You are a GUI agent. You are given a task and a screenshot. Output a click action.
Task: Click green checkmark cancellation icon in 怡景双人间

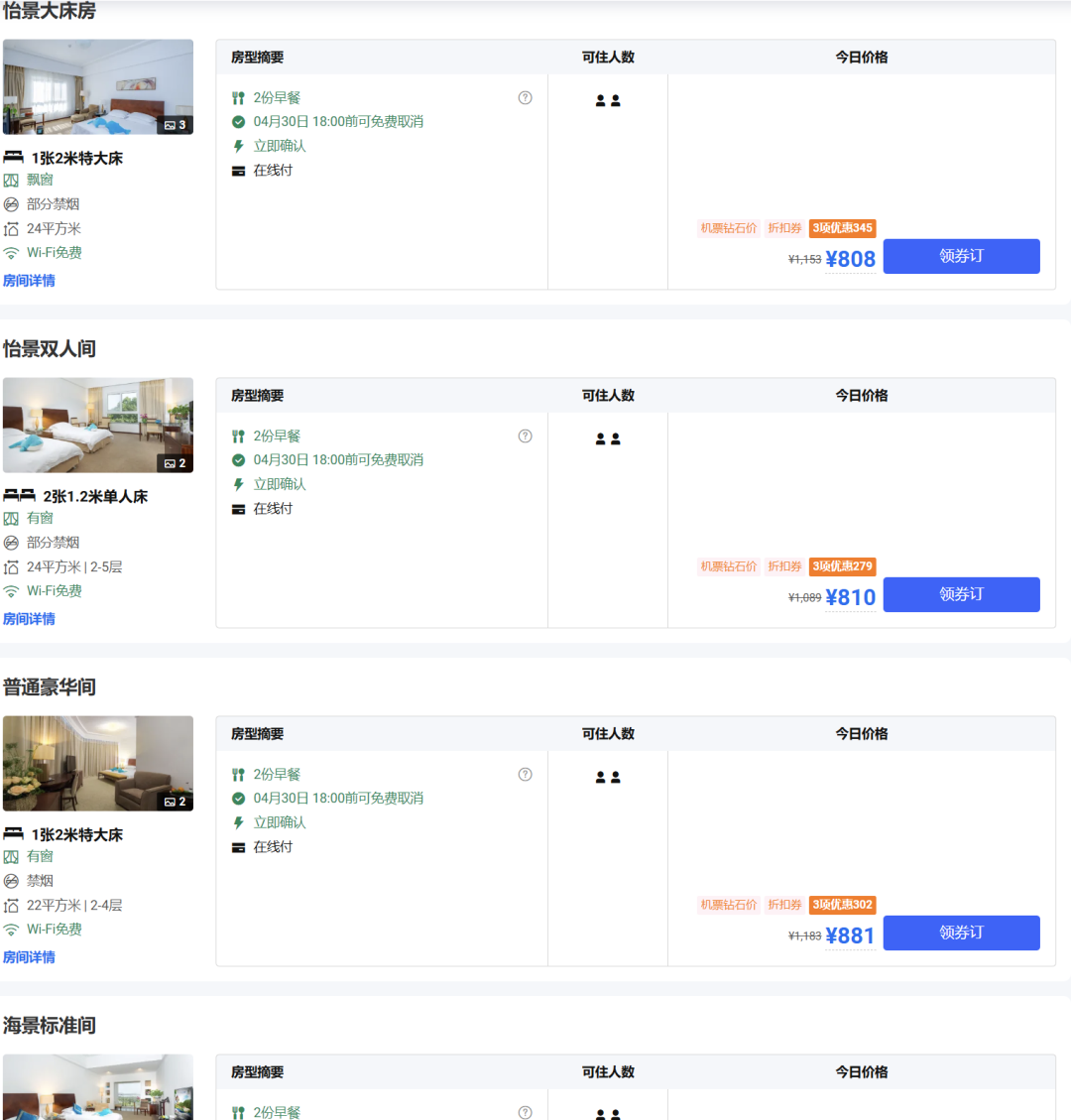[238, 460]
